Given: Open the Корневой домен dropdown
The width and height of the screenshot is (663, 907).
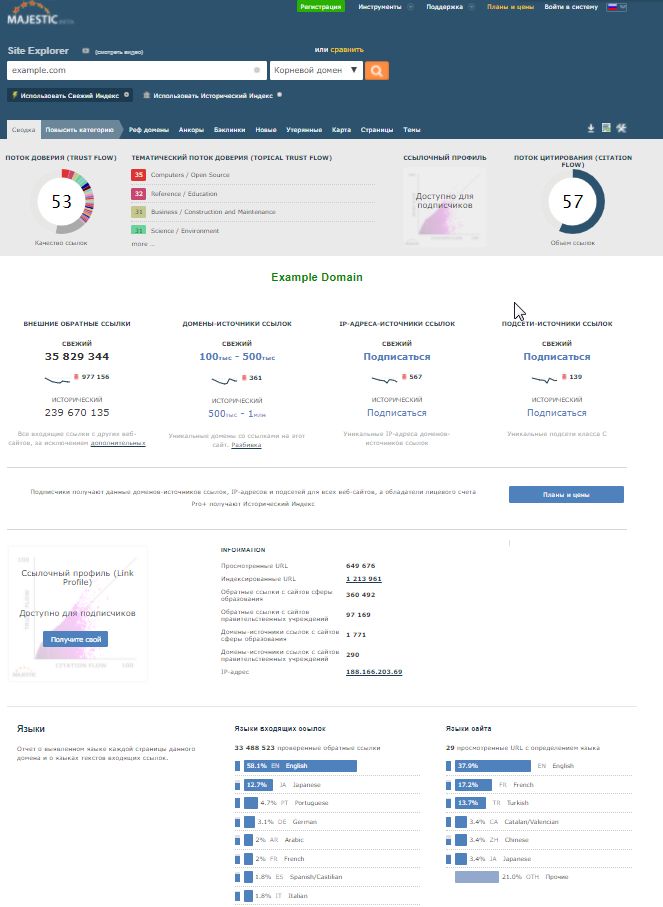Looking at the screenshot, I should 315,71.
